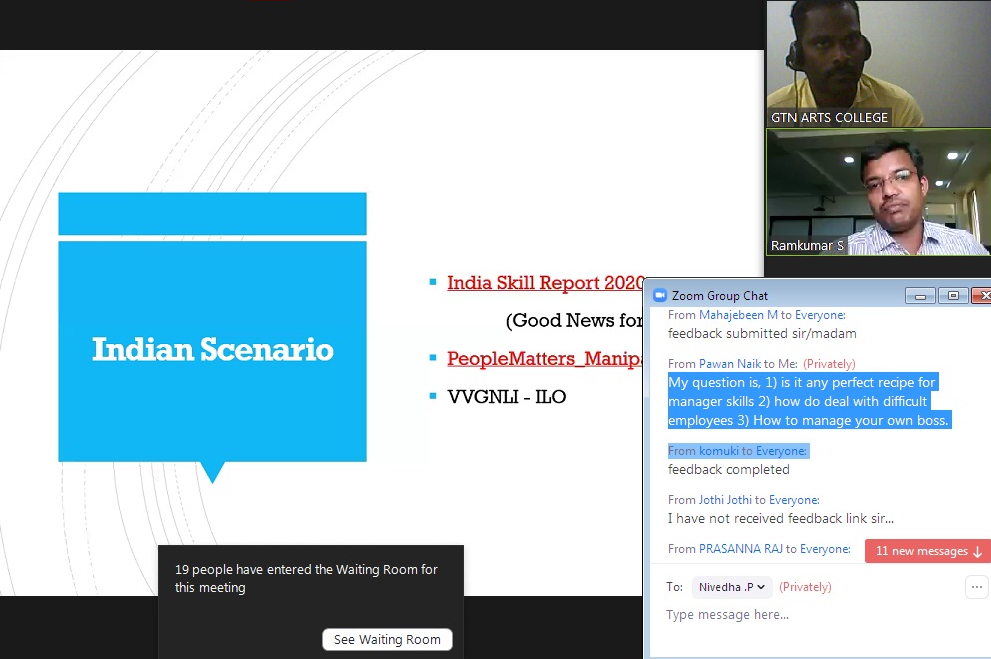Maximize the Zoom Group Chat window
The image size is (991, 659).
(953, 296)
